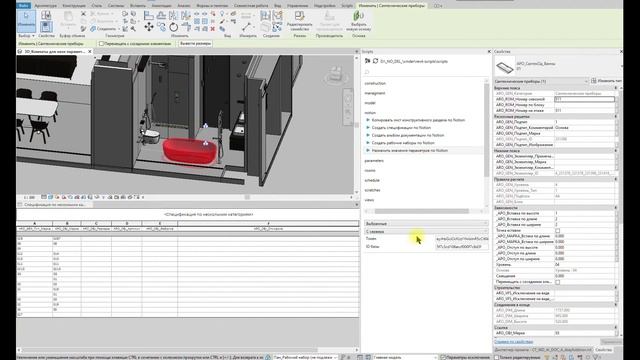This screenshot has width=640, height=360.
Task: Toggle Только редактируемые checkbox in status bar
Action: click(x=497, y=357)
